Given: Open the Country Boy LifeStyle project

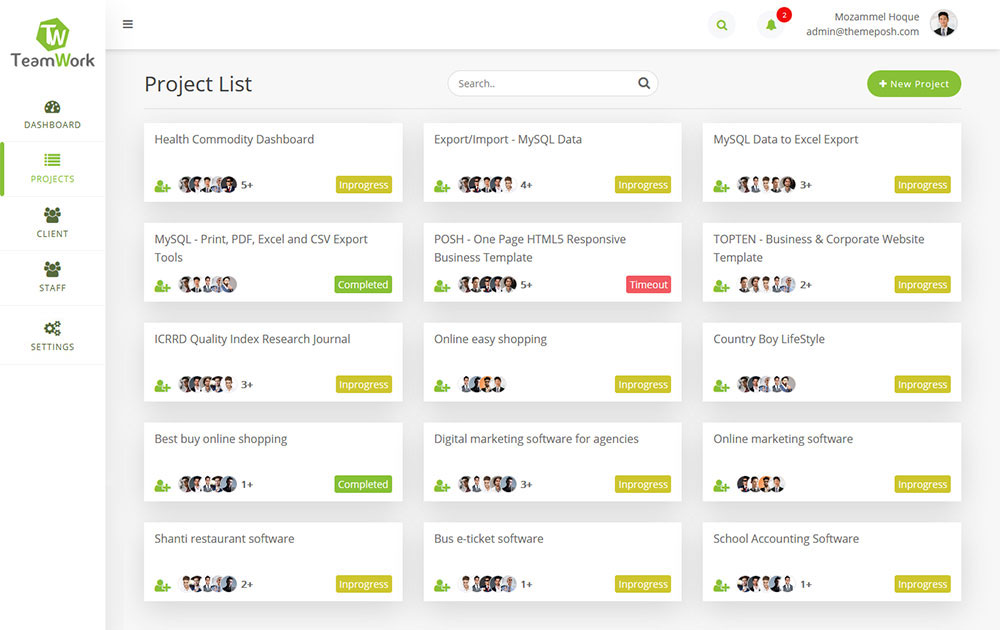Looking at the screenshot, I should (x=769, y=339).
